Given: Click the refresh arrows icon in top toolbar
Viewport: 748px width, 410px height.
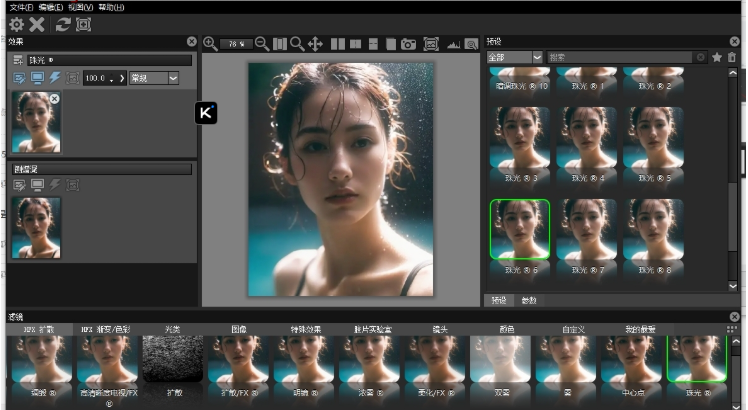Looking at the screenshot, I should (x=63, y=24).
